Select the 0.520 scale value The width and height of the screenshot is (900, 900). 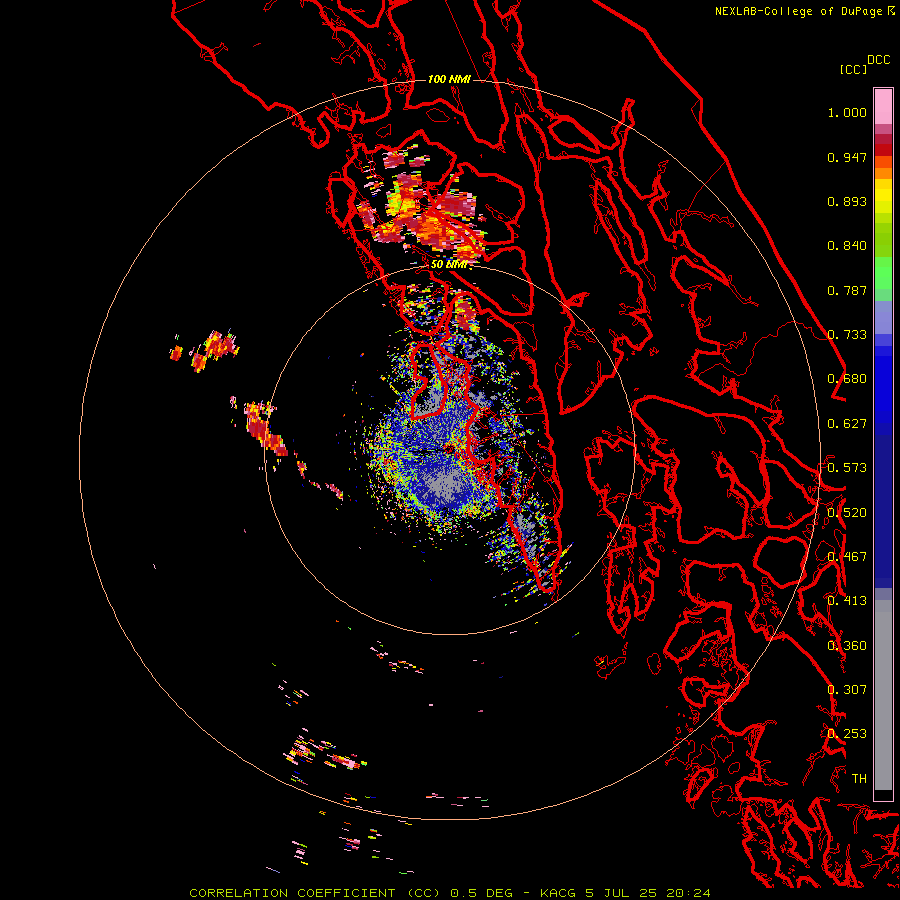pos(847,513)
